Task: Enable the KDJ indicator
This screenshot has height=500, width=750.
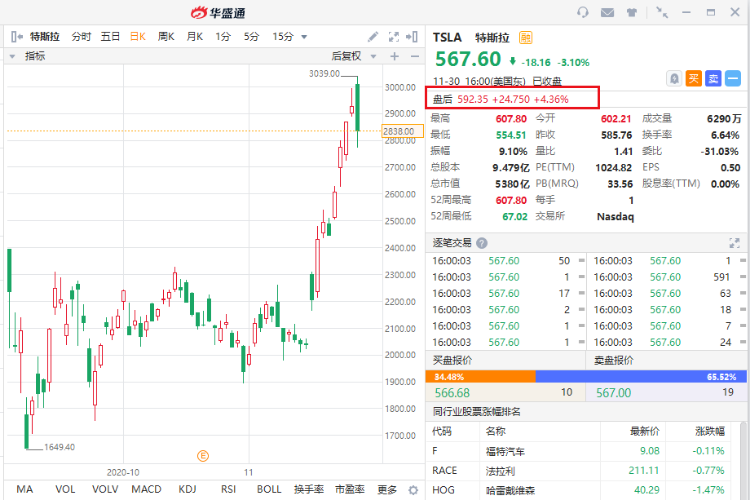Action: coord(188,489)
